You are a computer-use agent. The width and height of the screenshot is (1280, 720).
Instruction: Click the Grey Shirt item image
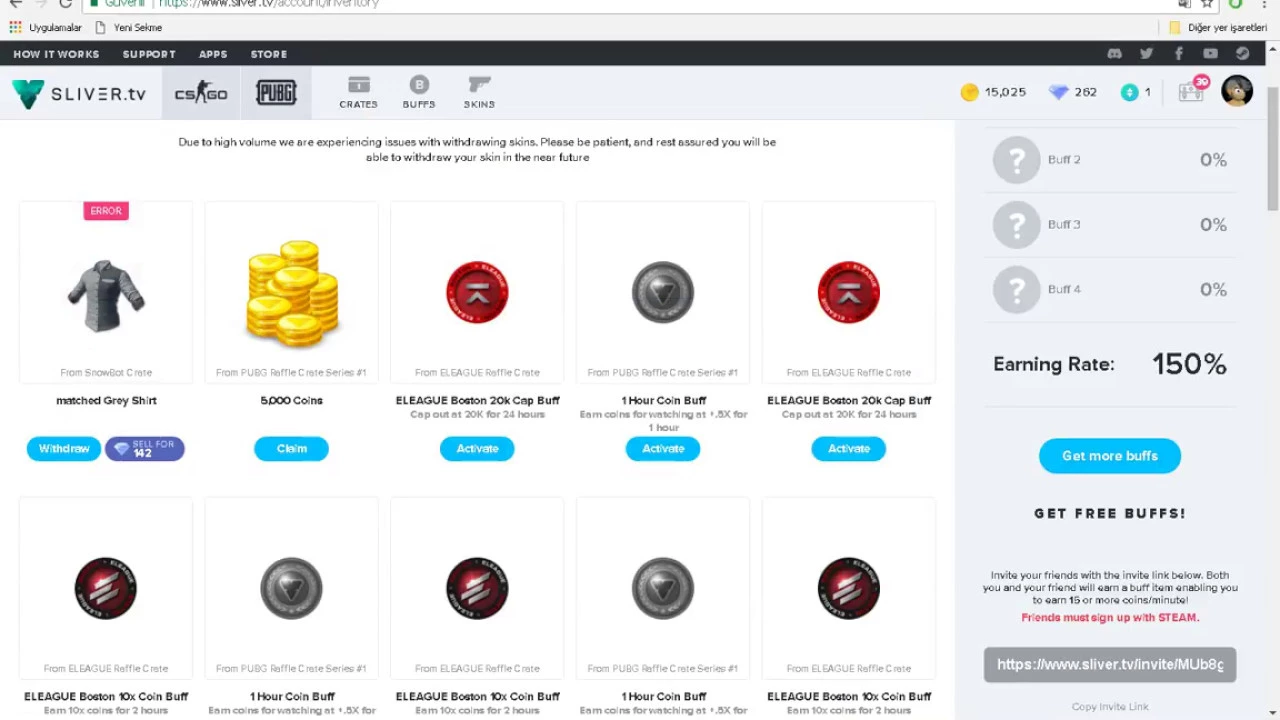point(106,296)
